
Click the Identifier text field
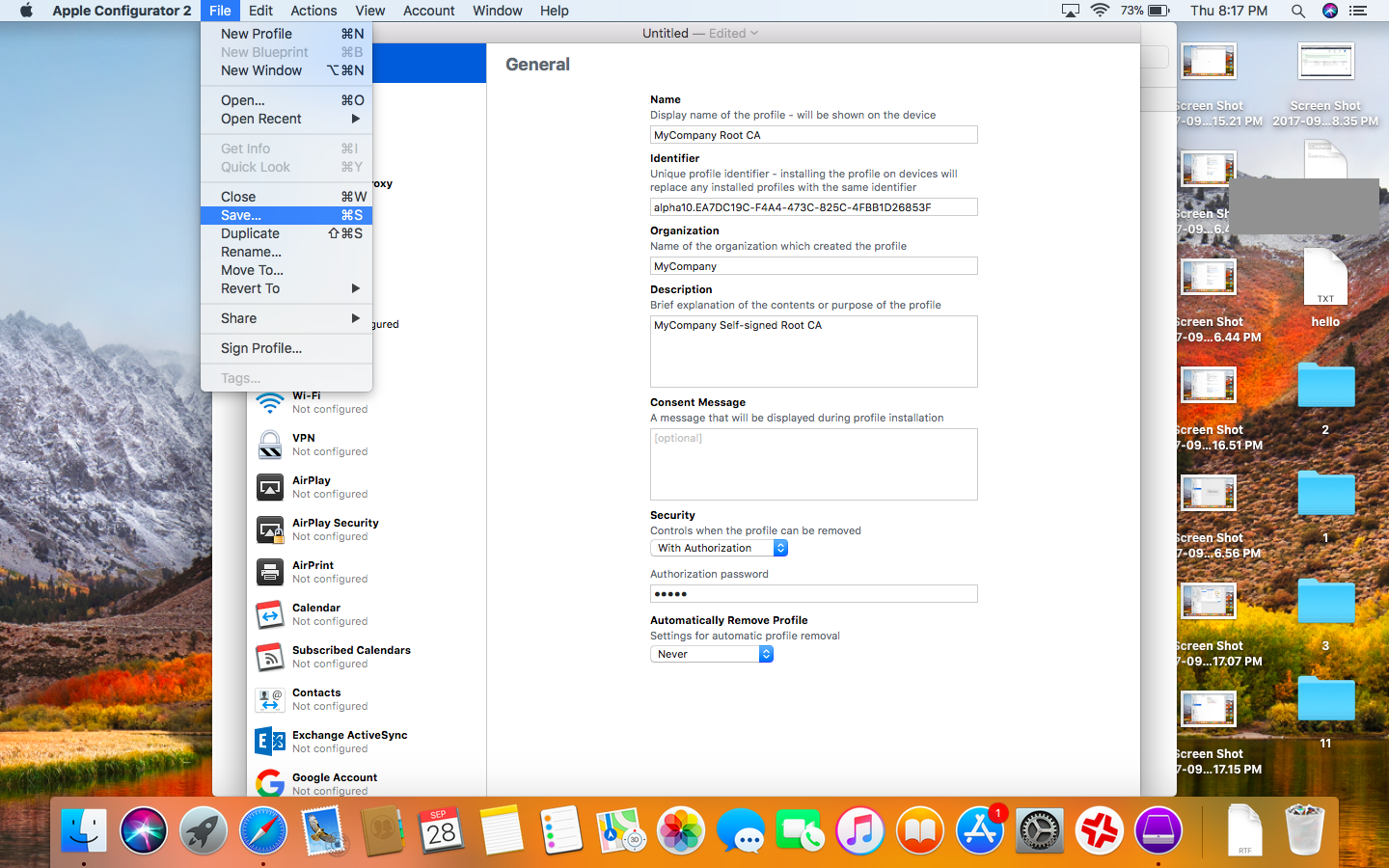pos(814,207)
